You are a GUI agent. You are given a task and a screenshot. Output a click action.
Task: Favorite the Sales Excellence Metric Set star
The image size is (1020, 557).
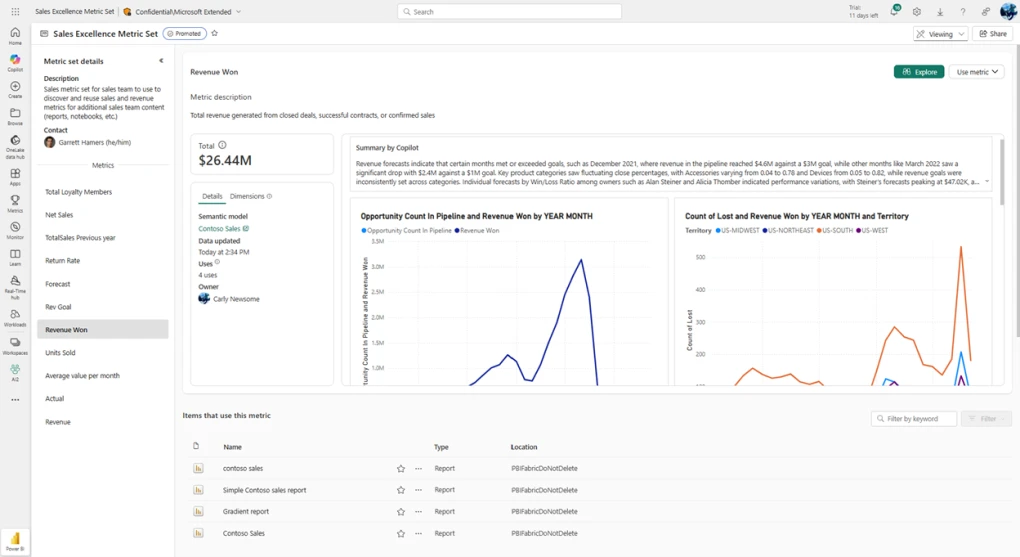(x=215, y=33)
